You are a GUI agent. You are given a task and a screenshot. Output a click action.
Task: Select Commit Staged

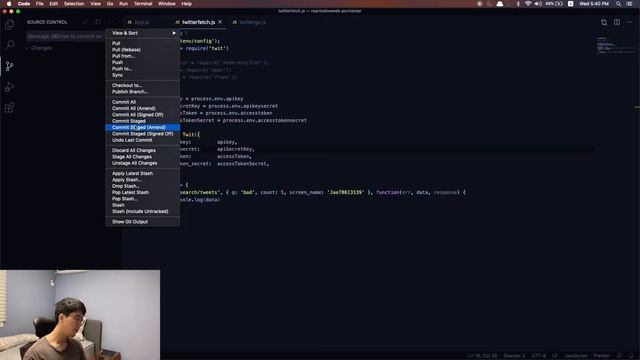tap(142, 121)
